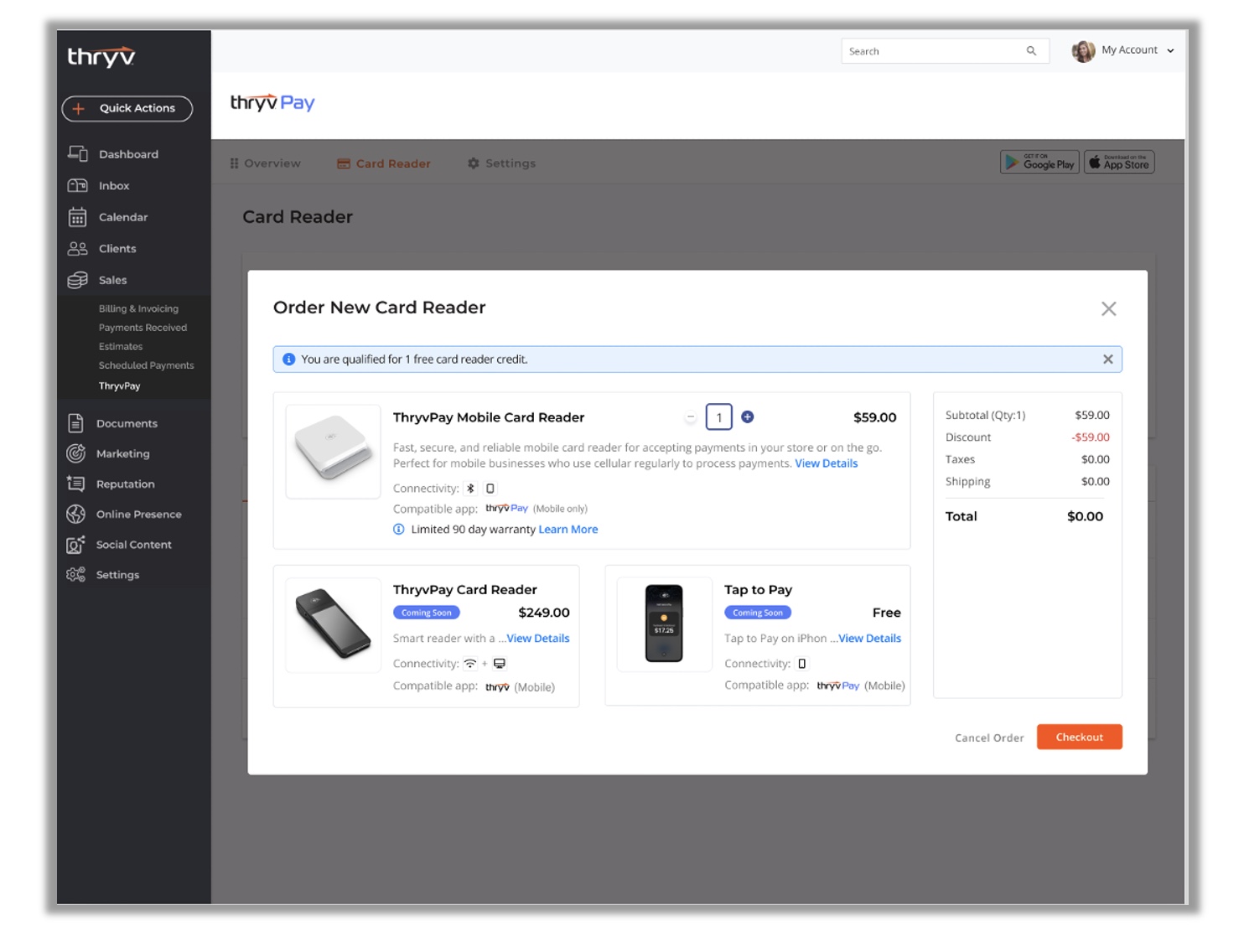Click the Mobile Card Reader product image

[x=333, y=452]
